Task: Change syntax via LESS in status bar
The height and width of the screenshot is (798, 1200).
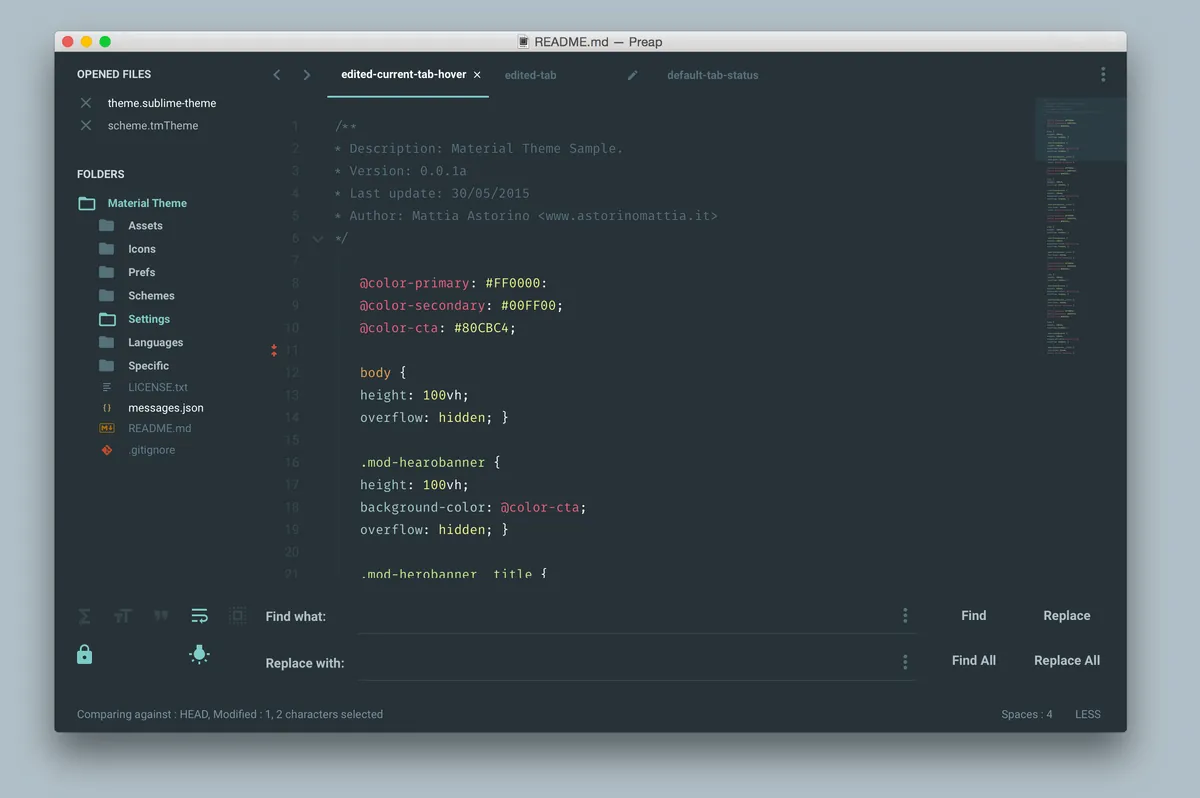Action: pos(1088,714)
